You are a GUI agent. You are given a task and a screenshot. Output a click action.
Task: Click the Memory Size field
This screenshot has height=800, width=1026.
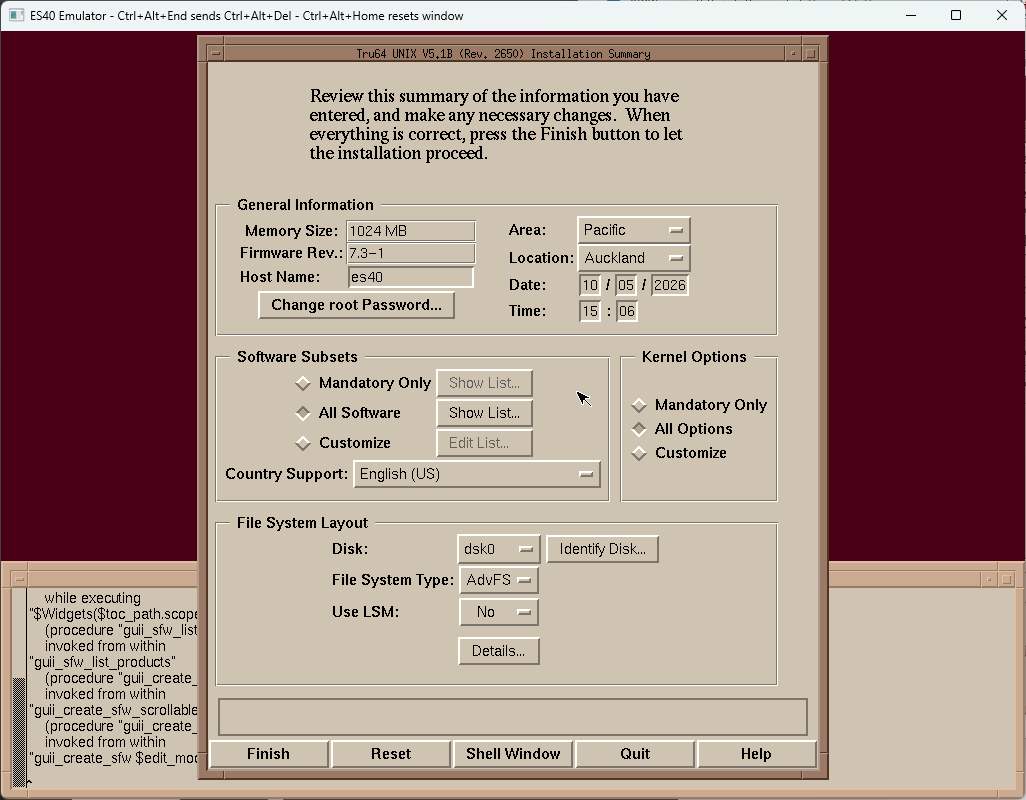[410, 231]
